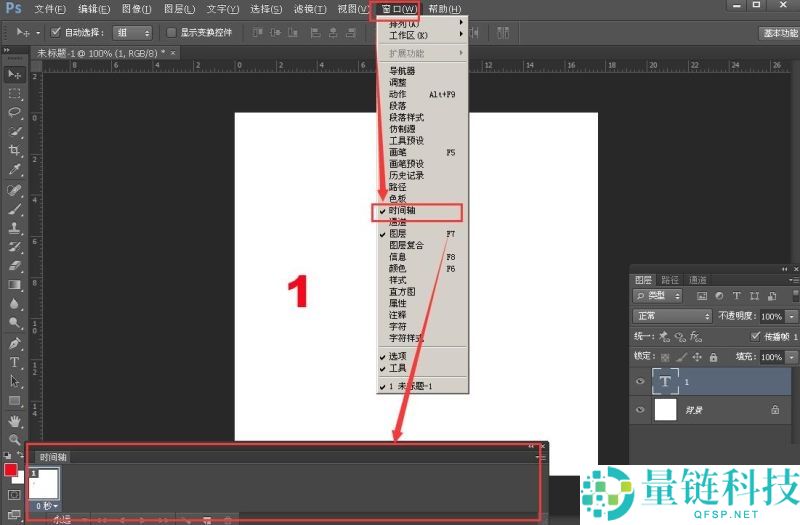This screenshot has width=800, height=525.
Task: Select the first frame thumbnail in timeline
Action: pos(44,484)
